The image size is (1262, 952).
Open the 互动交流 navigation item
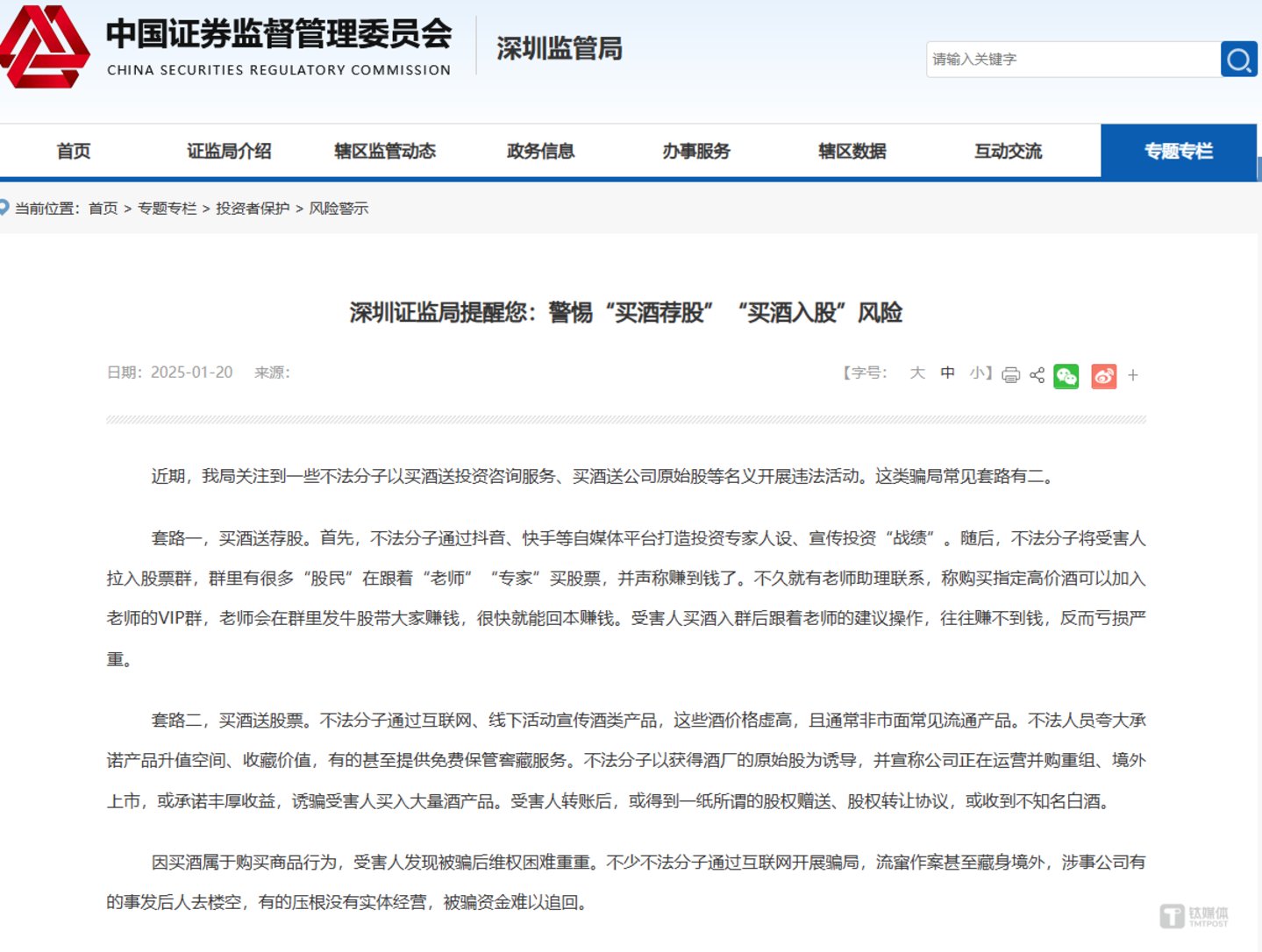point(1008,151)
